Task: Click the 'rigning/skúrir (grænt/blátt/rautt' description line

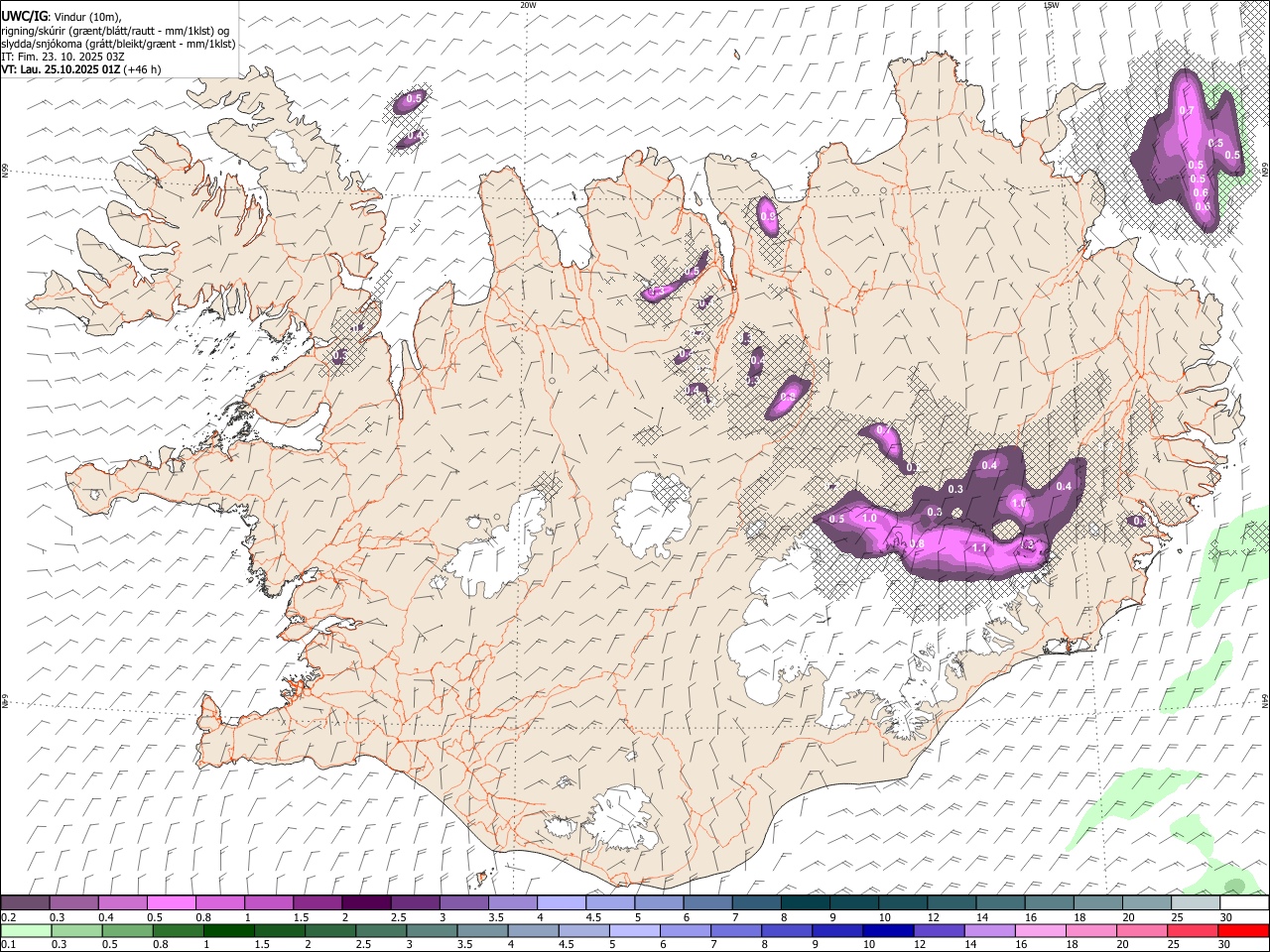Action: 114,31
